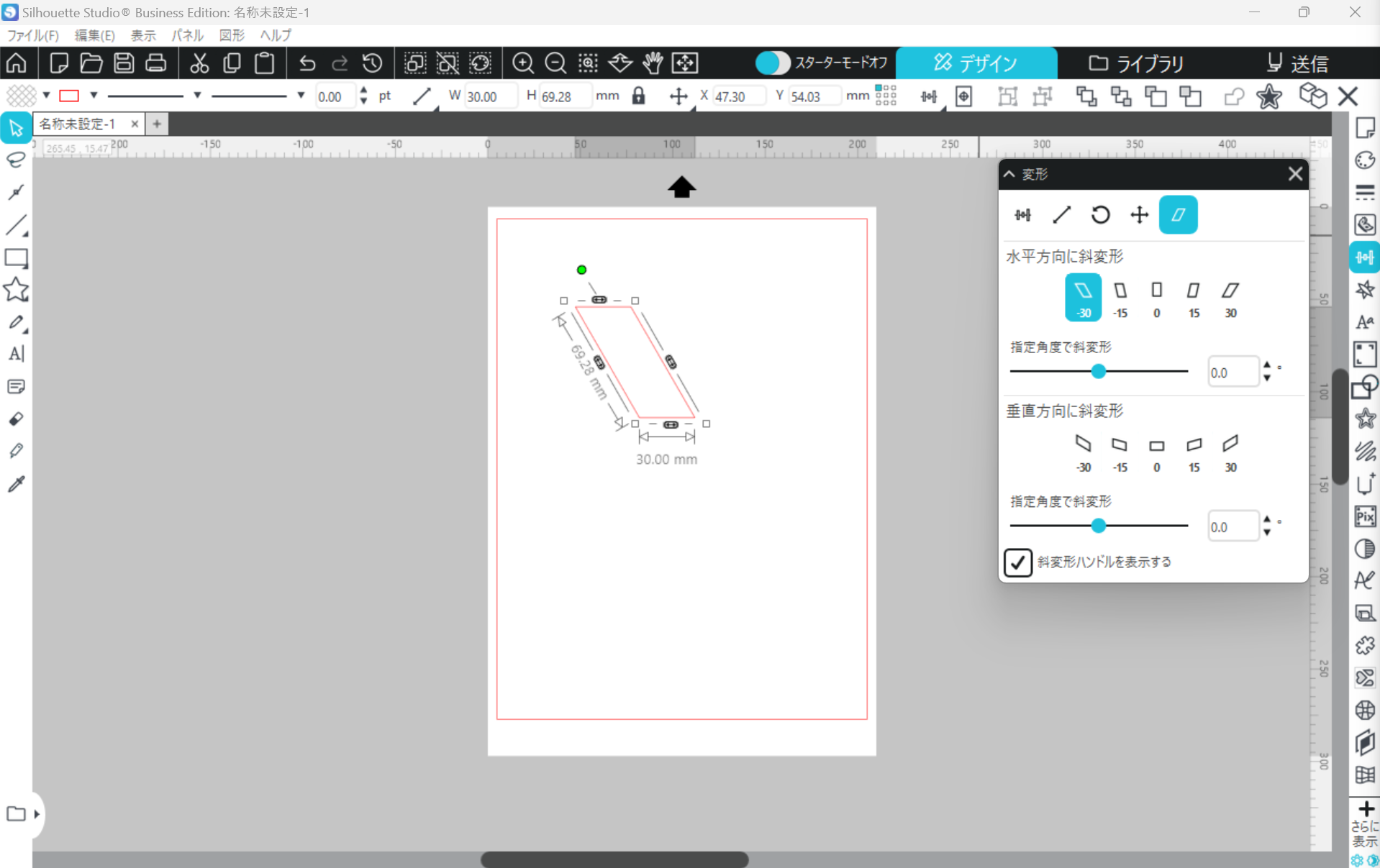Zoom in with magnifier plus icon
The height and width of the screenshot is (868, 1380).
coord(523,63)
